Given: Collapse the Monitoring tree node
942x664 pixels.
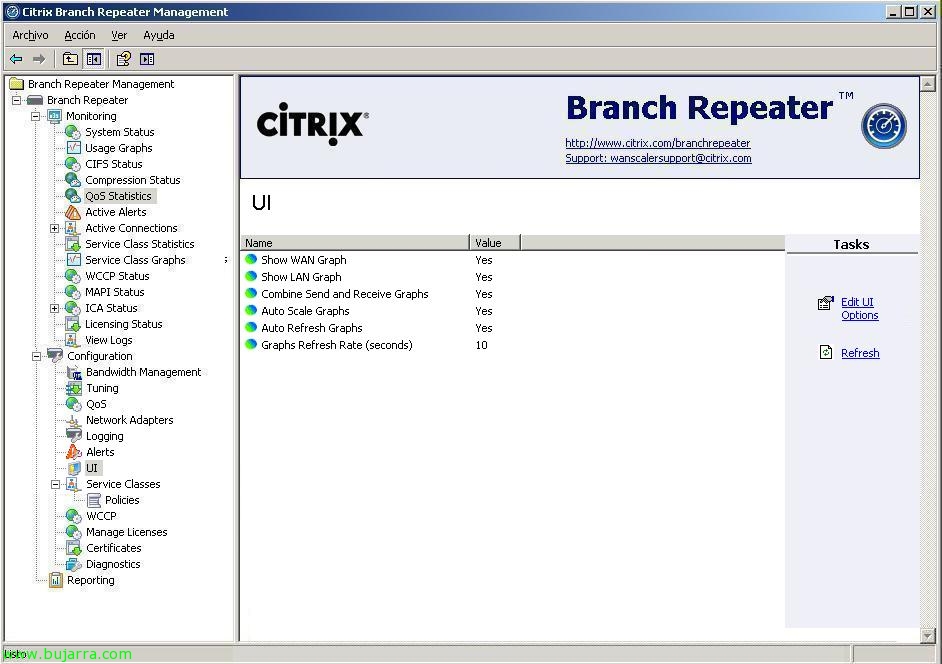Looking at the screenshot, I should coord(36,116).
